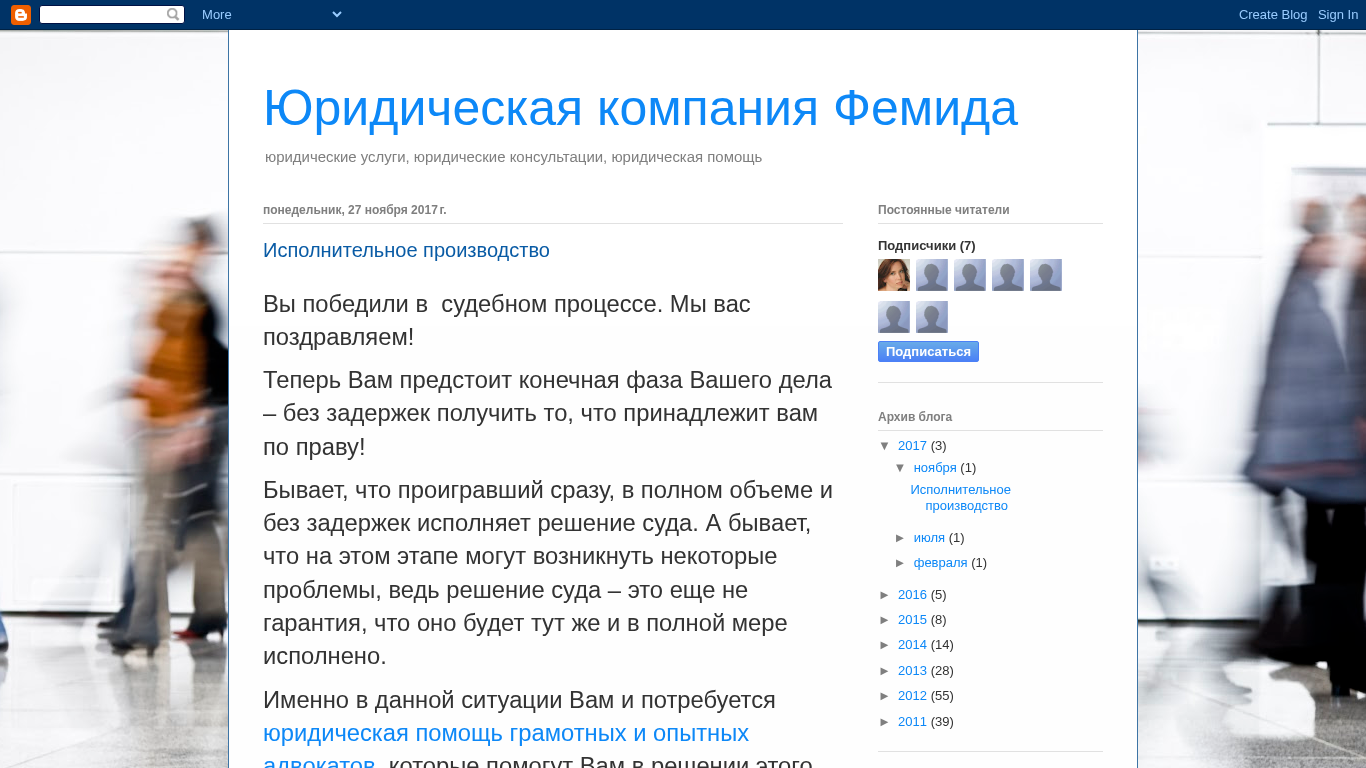The height and width of the screenshot is (768, 1366).
Task: Open the 2015 archive link
Action: 912,620
